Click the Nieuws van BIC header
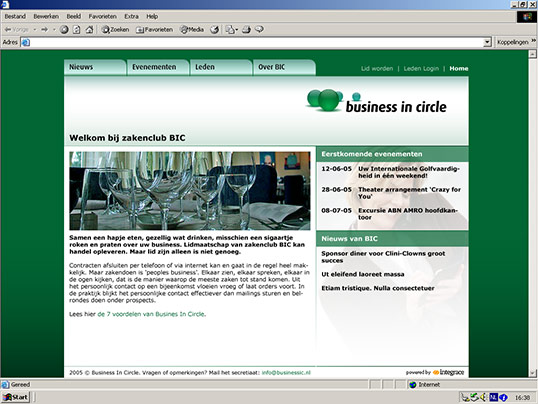 click(392, 239)
